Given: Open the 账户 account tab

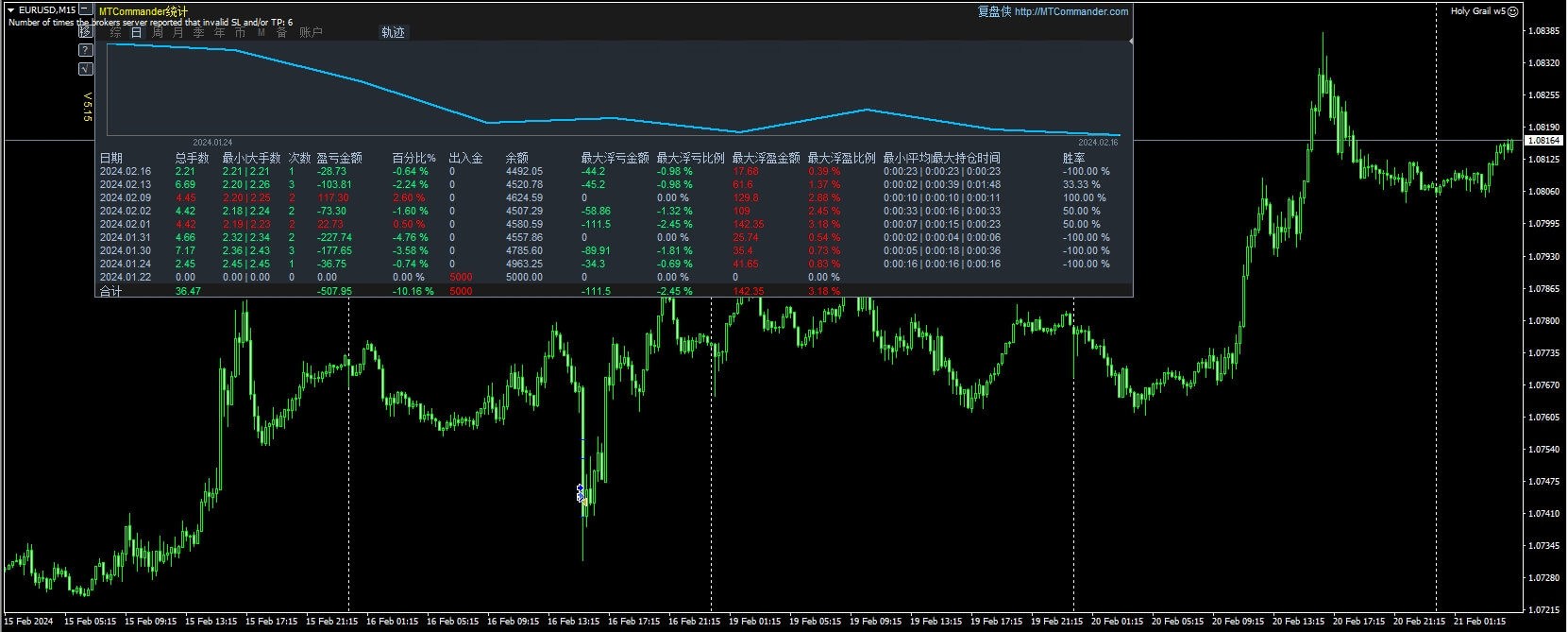Looking at the screenshot, I should tap(311, 32).
